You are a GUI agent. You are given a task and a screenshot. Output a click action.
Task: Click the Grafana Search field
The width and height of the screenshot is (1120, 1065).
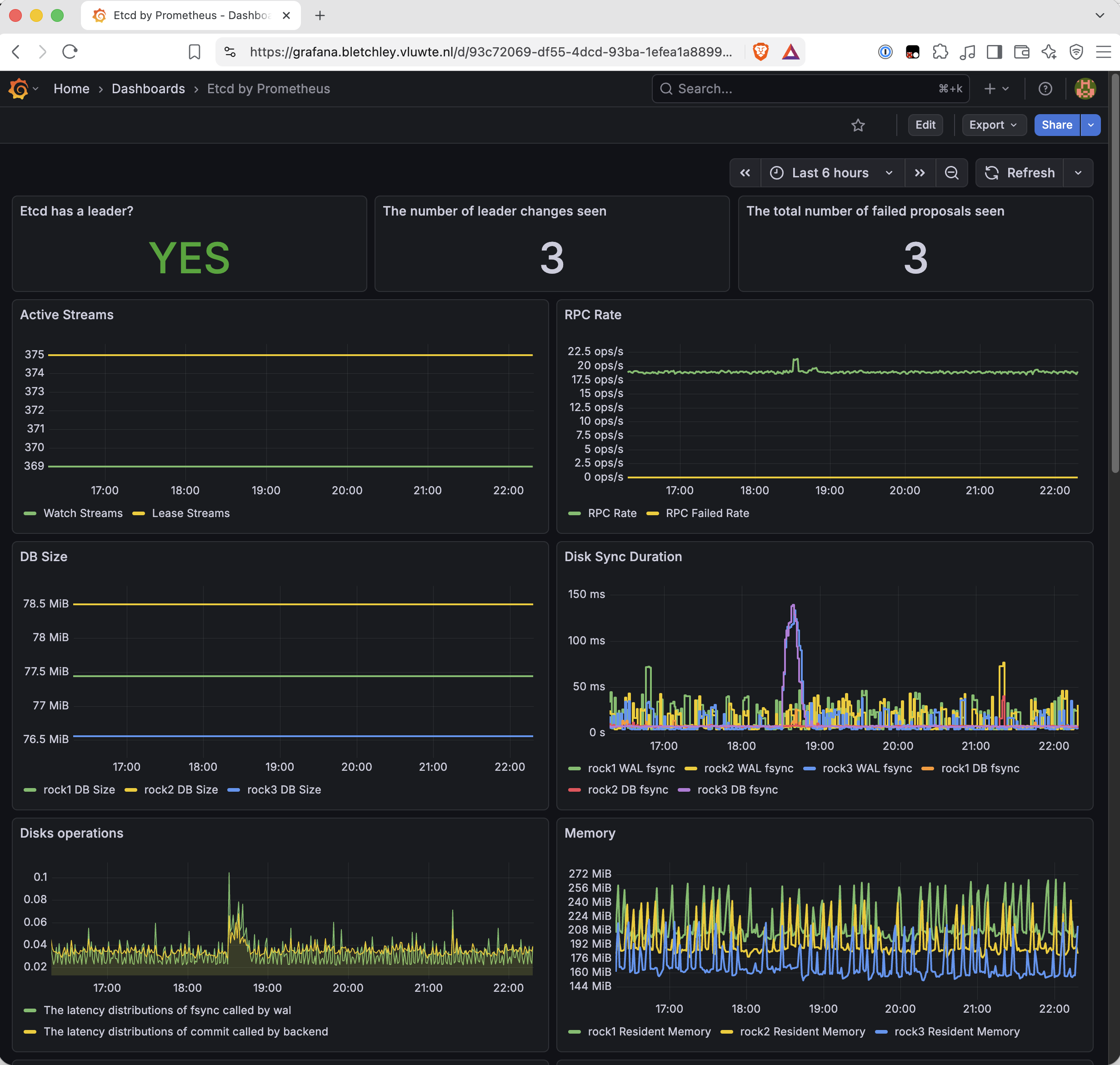(x=810, y=89)
